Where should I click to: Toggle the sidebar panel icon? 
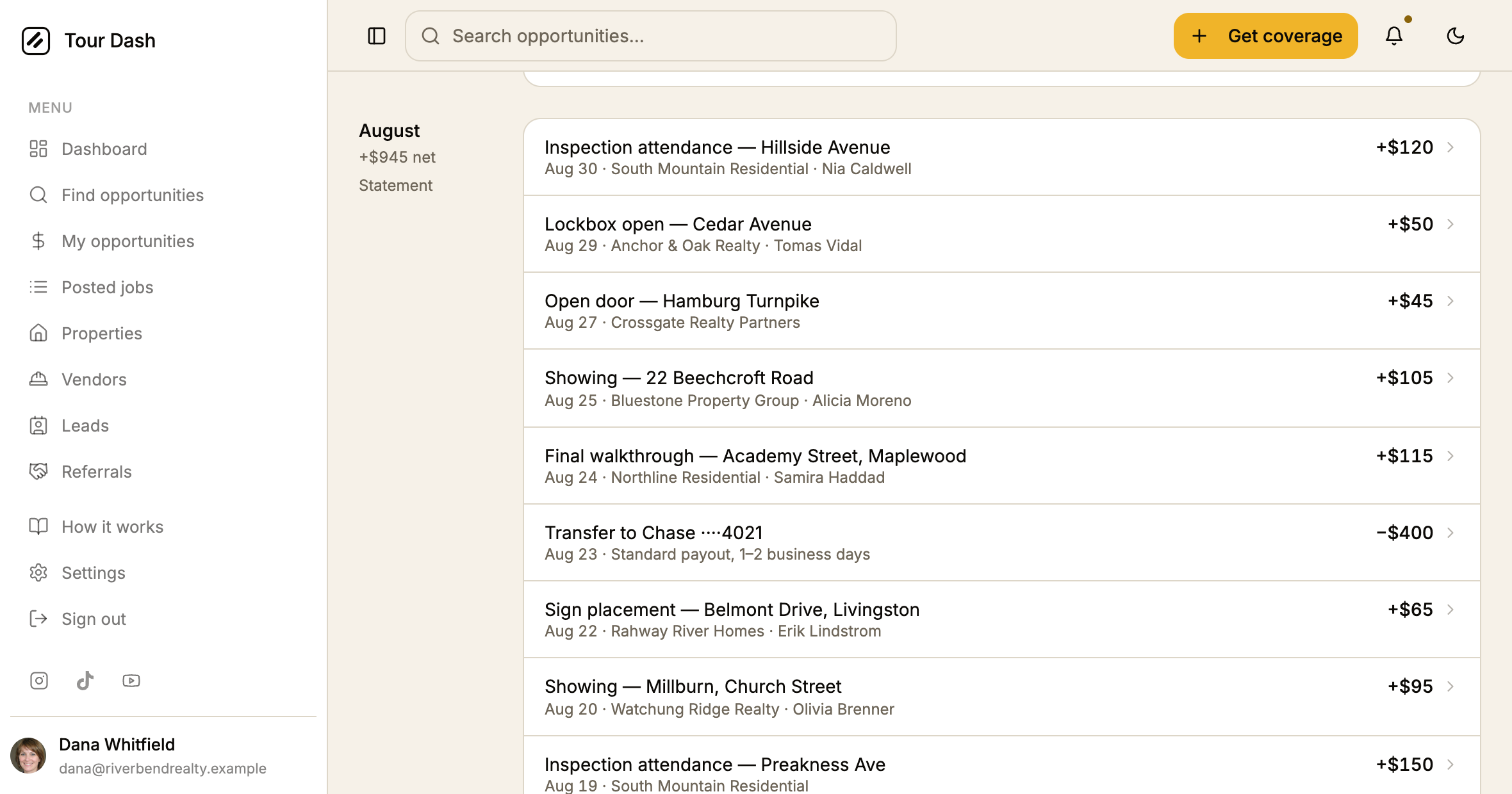(377, 36)
